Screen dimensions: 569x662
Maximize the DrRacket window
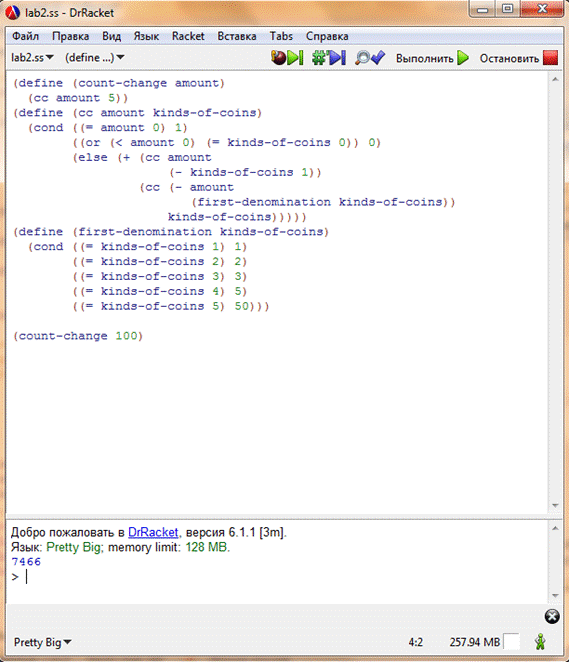point(507,9)
